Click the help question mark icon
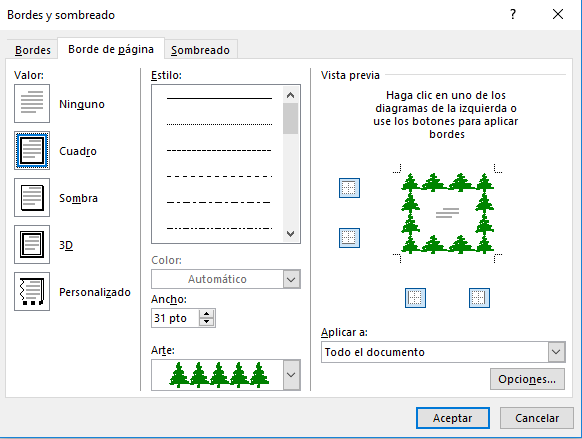The height and width of the screenshot is (439, 582). point(513,14)
